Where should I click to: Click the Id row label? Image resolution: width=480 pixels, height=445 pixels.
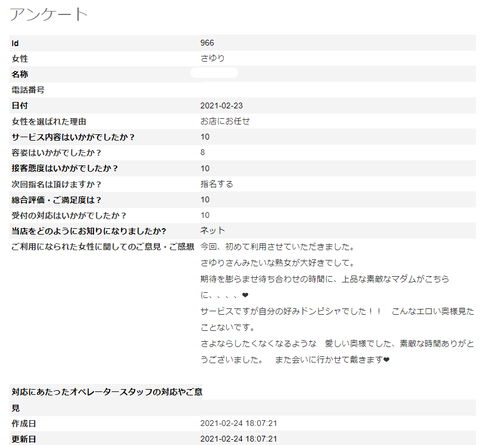[15, 43]
